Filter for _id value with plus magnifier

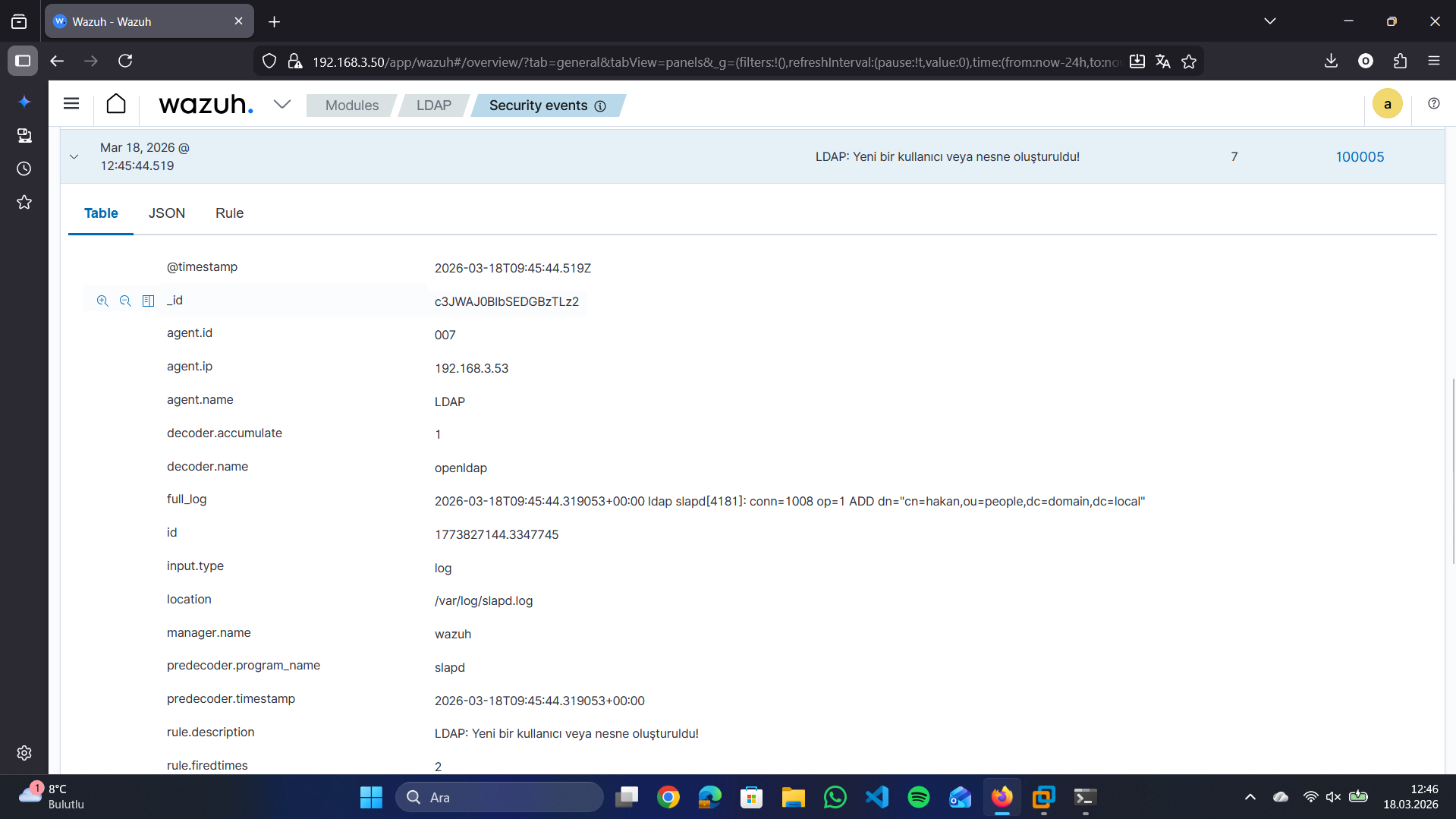click(x=102, y=301)
